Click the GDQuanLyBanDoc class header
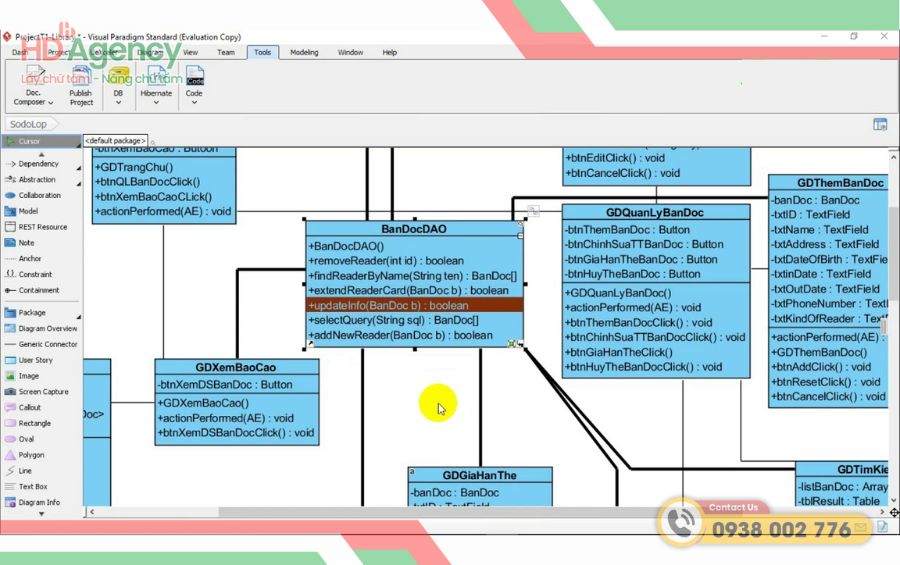Screen dimensions: 900x565 click(x=655, y=213)
